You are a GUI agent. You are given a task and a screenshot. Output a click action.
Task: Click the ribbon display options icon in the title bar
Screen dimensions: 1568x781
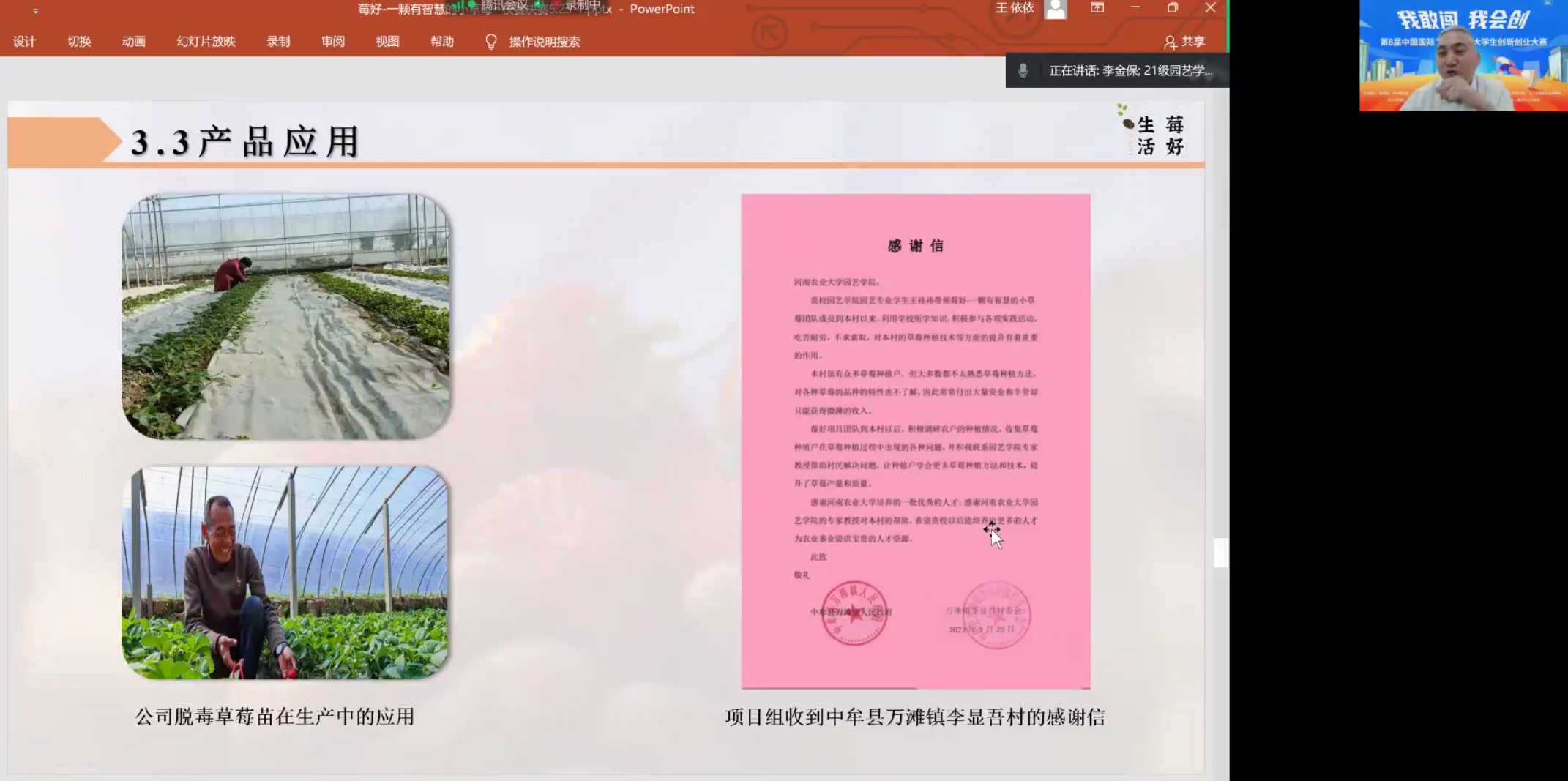(1097, 10)
